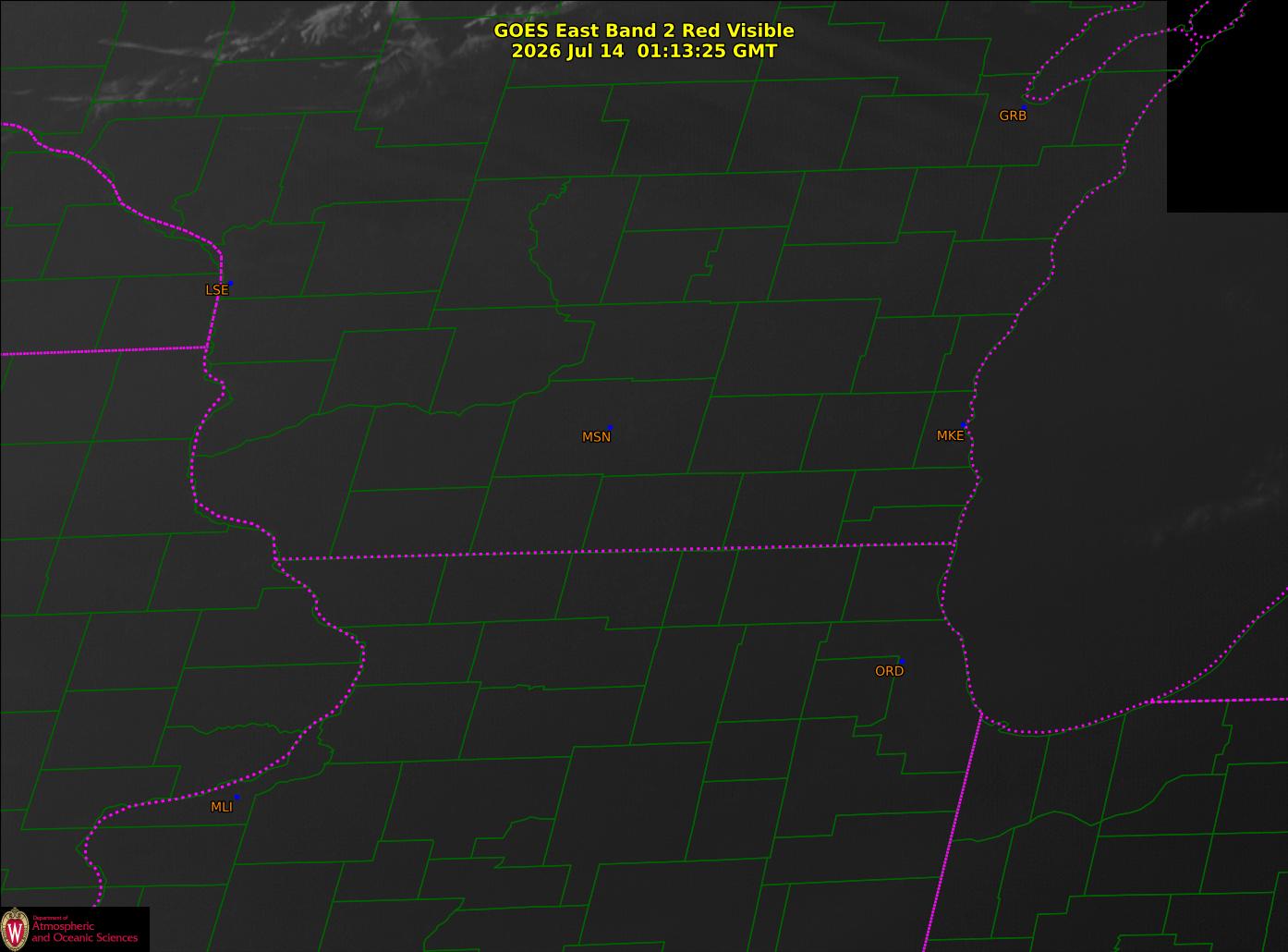
Task: Click the blue marker dot beside MSN
Action: click(610, 428)
